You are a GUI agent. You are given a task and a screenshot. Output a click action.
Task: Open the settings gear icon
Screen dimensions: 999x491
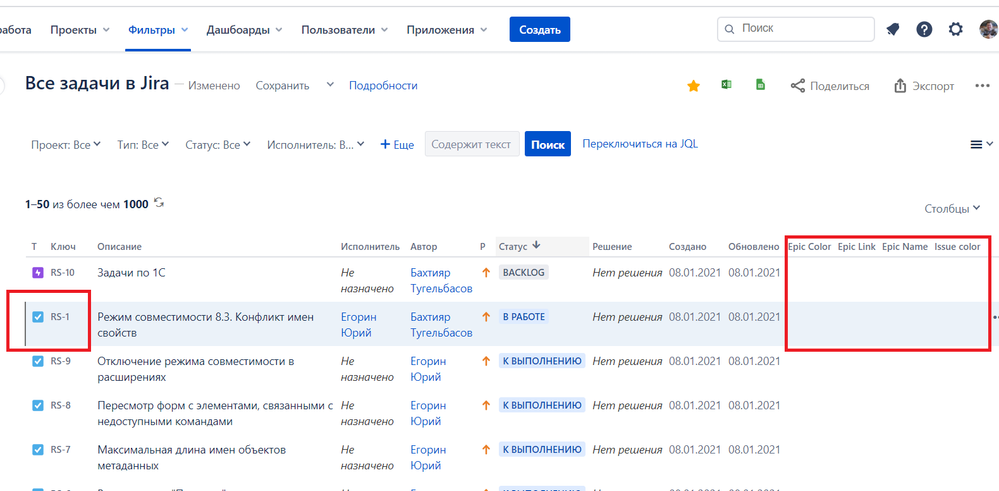956,29
